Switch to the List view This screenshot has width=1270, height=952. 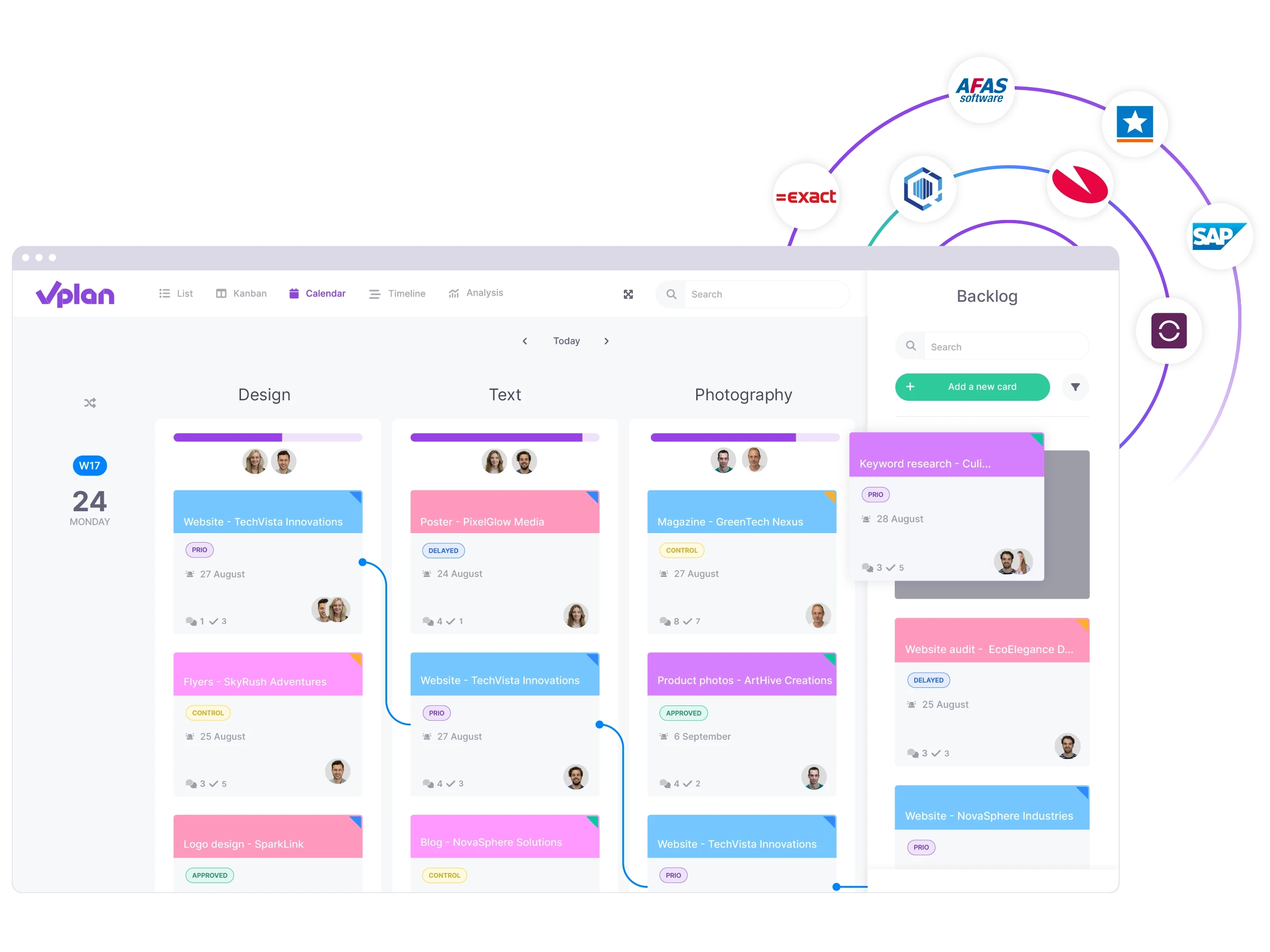176,293
